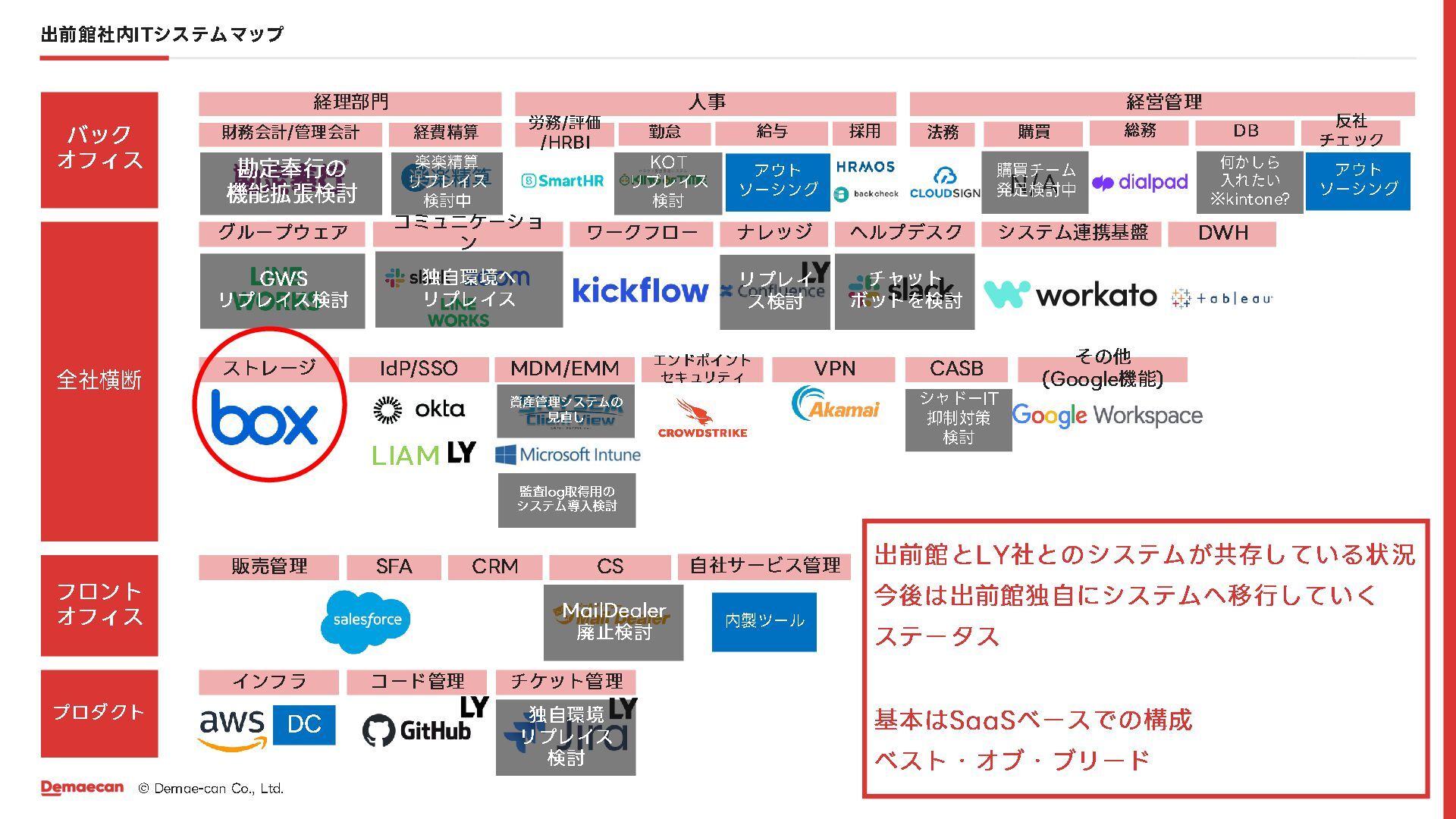
Task: Click the ストレージ category header
Action: click(268, 369)
